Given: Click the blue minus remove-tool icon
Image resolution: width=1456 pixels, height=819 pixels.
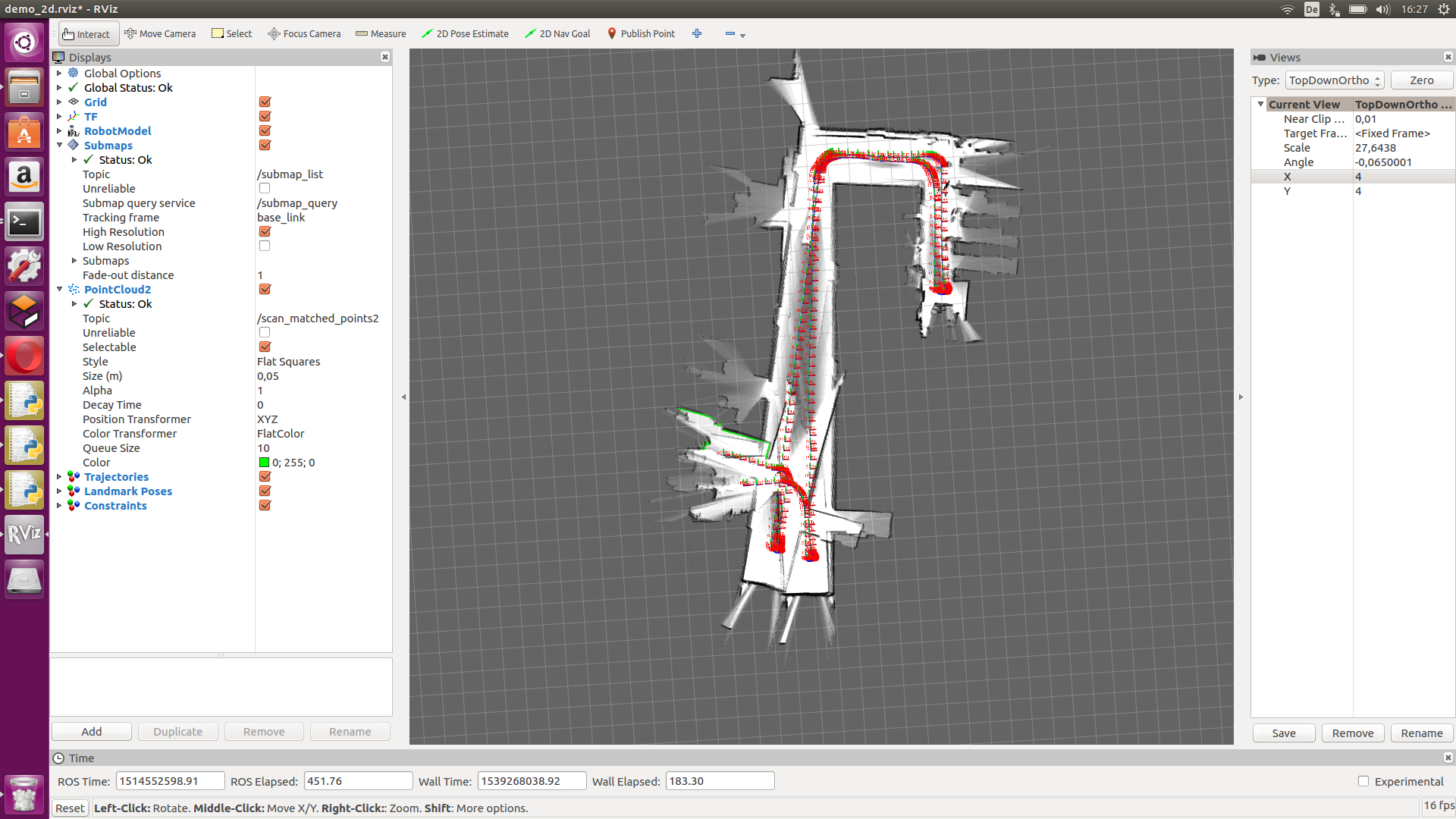Looking at the screenshot, I should (730, 33).
